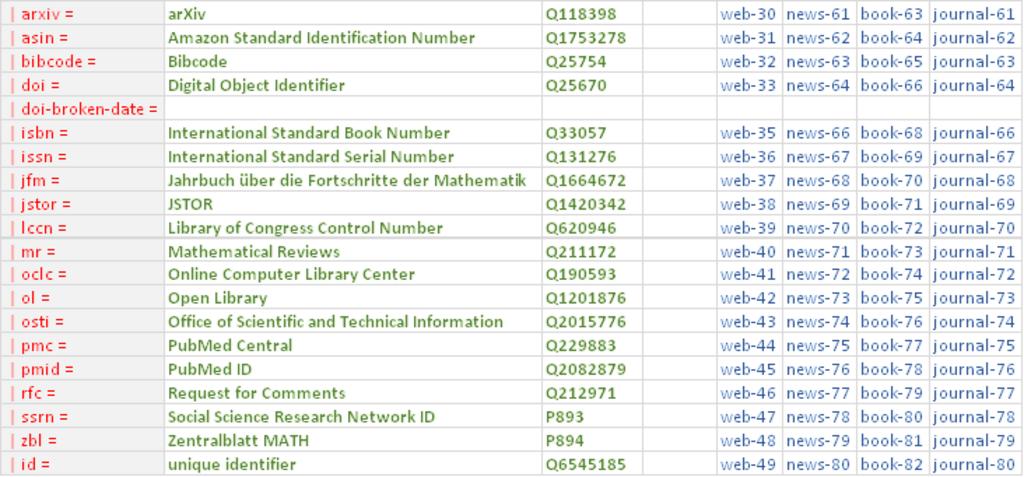Viewport: 1024px width, 477px height.
Task: Open the book-68 link
Action: (x=891, y=133)
